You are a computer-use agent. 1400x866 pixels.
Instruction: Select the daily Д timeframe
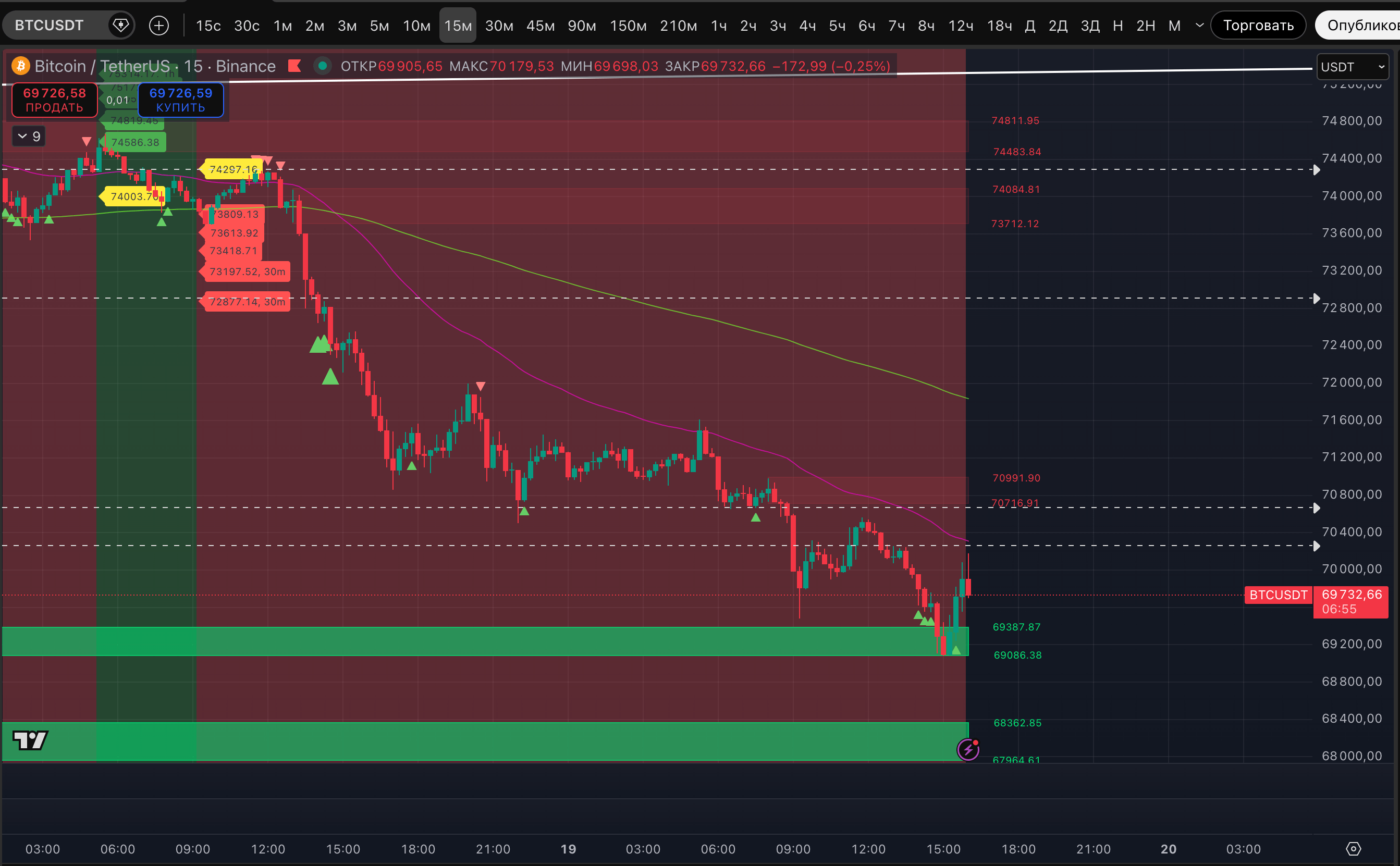pos(1029,26)
